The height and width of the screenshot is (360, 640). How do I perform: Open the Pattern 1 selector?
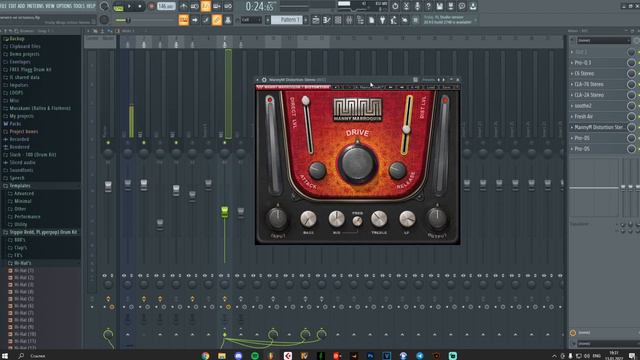coord(287,20)
